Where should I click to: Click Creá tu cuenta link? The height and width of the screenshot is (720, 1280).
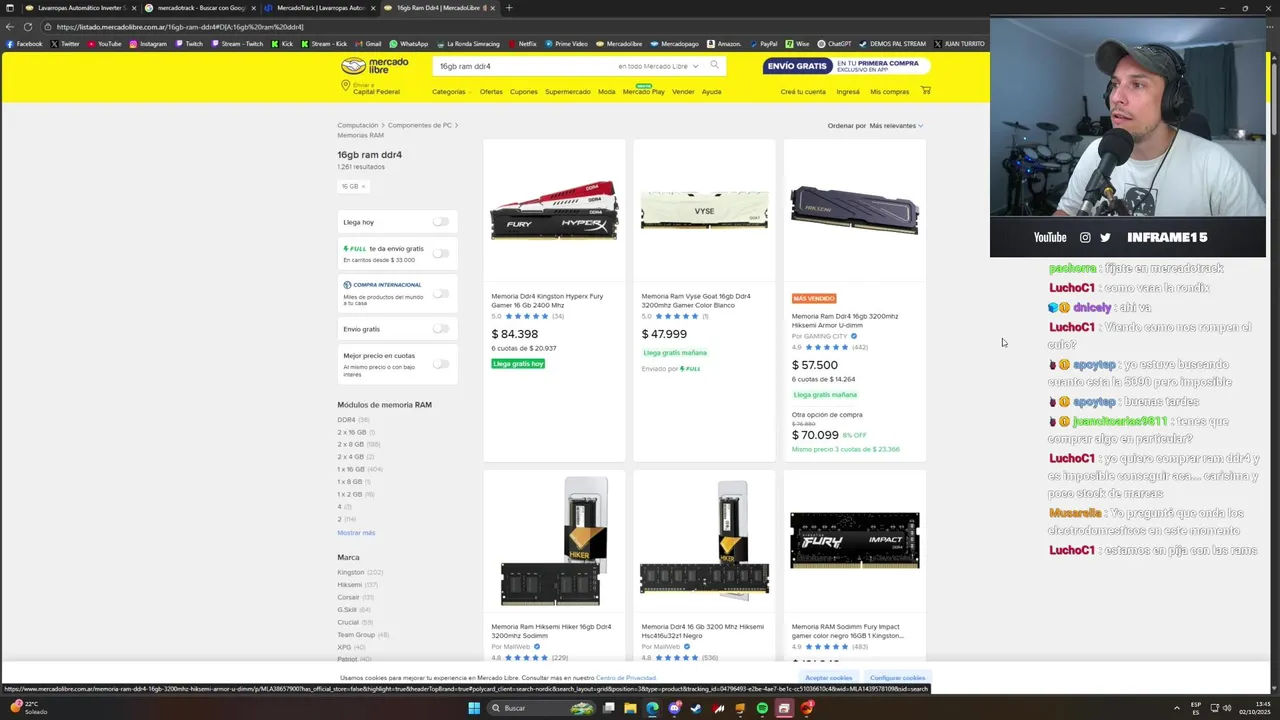[803, 92]
